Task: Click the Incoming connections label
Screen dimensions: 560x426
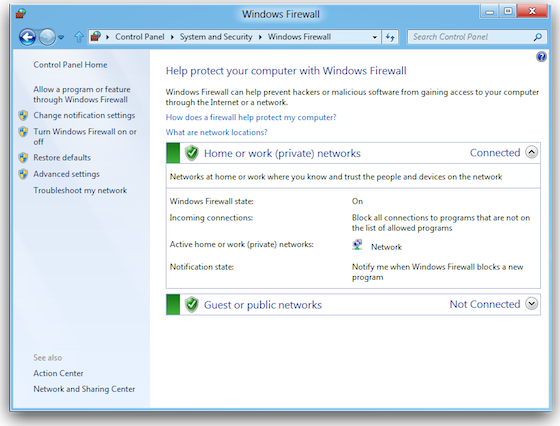Action: (x=211, y=218)
